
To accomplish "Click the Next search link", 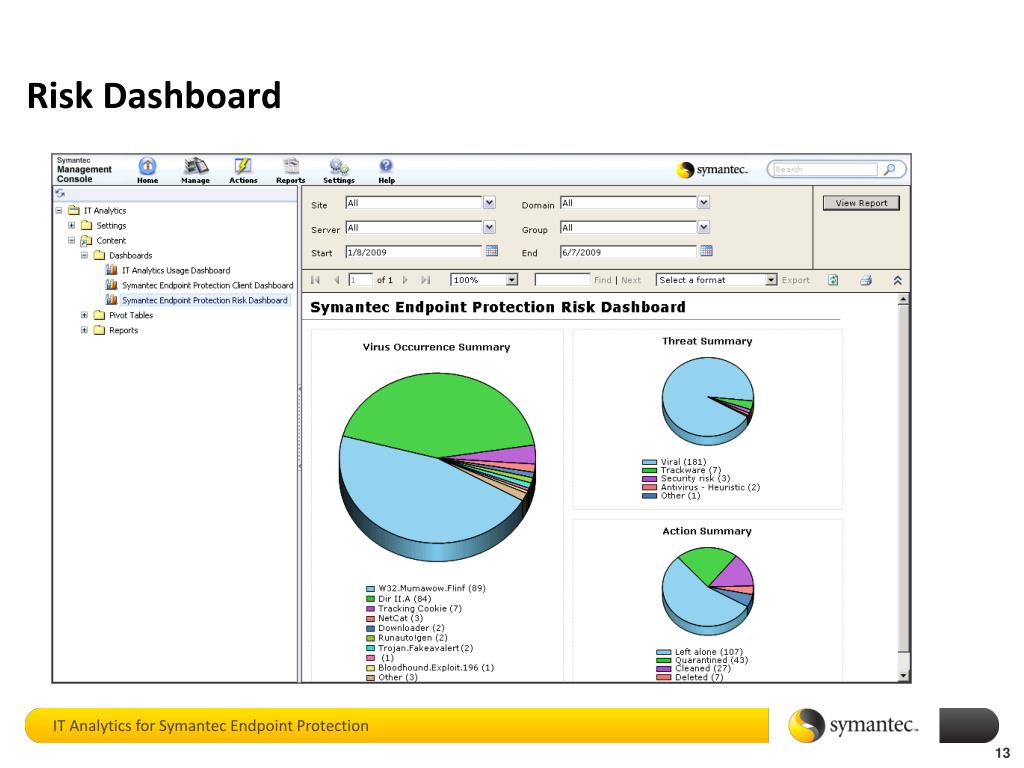I will 631,280.
